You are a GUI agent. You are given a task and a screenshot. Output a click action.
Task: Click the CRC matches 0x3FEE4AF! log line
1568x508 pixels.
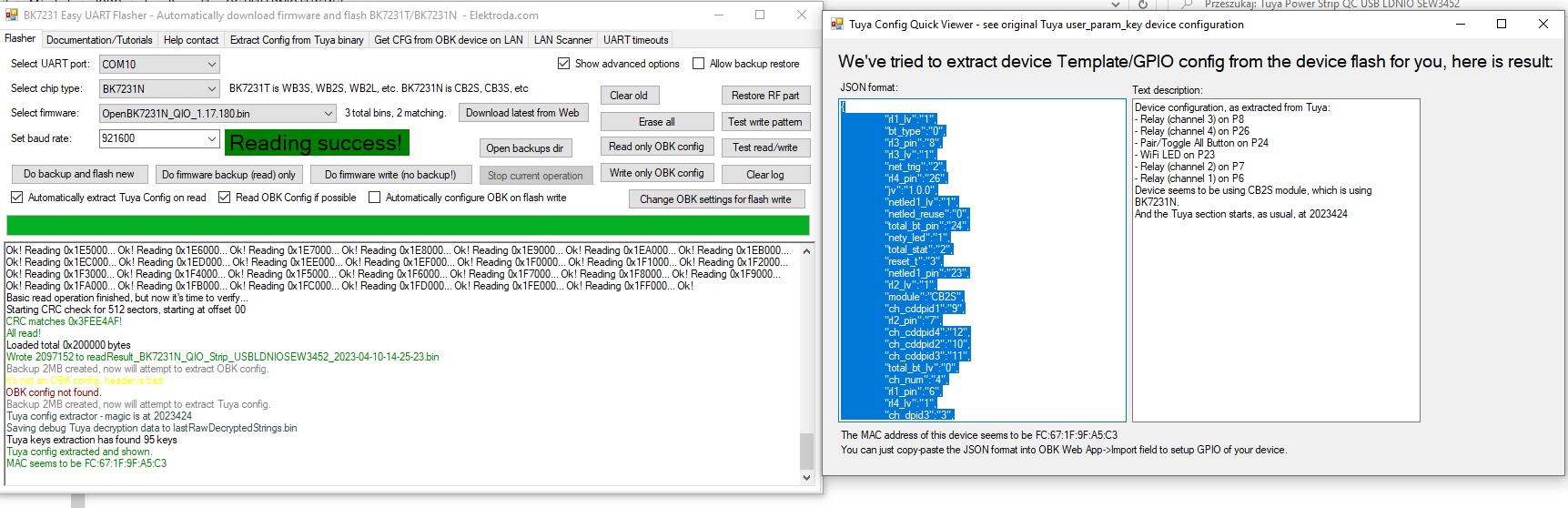pos(64,321)
